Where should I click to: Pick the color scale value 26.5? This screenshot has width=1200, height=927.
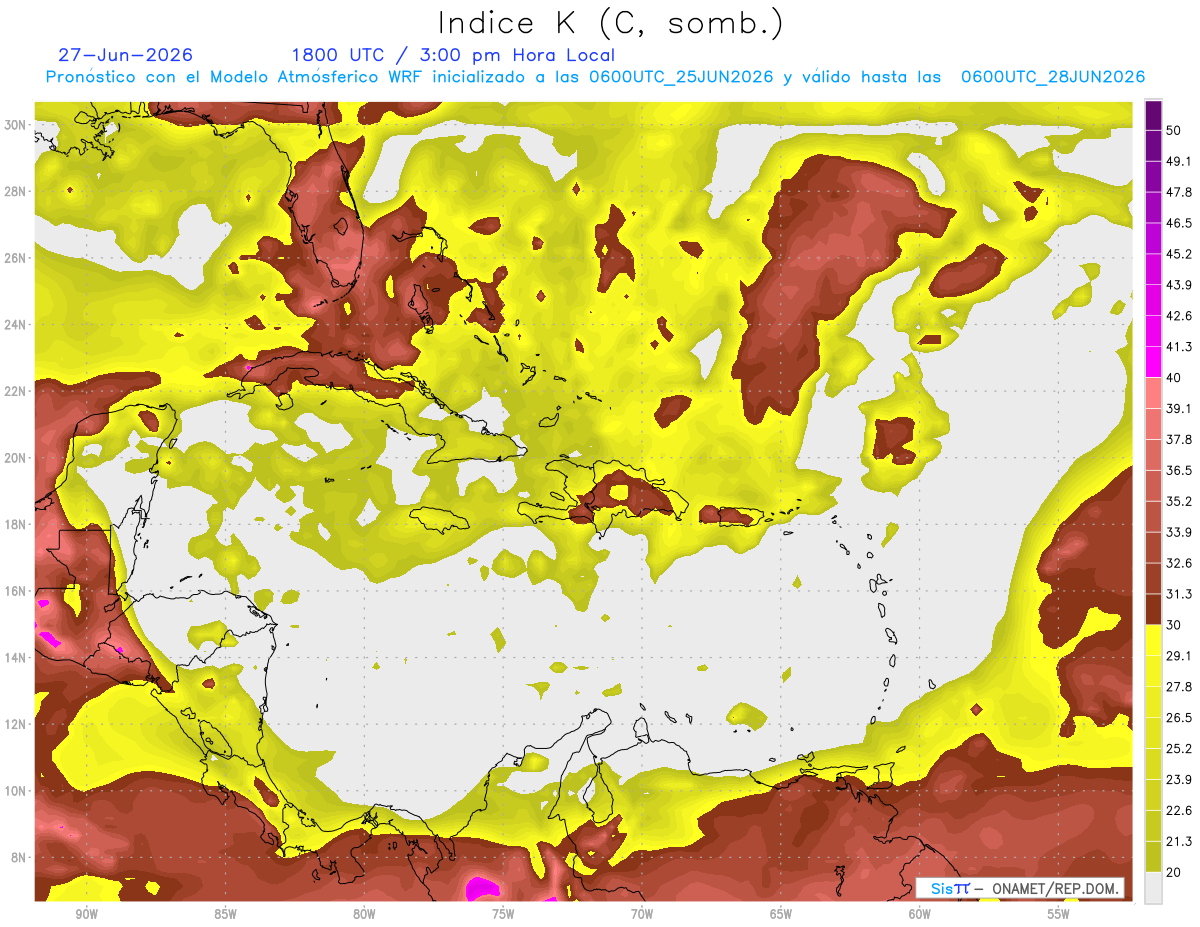(x=1179, y=718)
